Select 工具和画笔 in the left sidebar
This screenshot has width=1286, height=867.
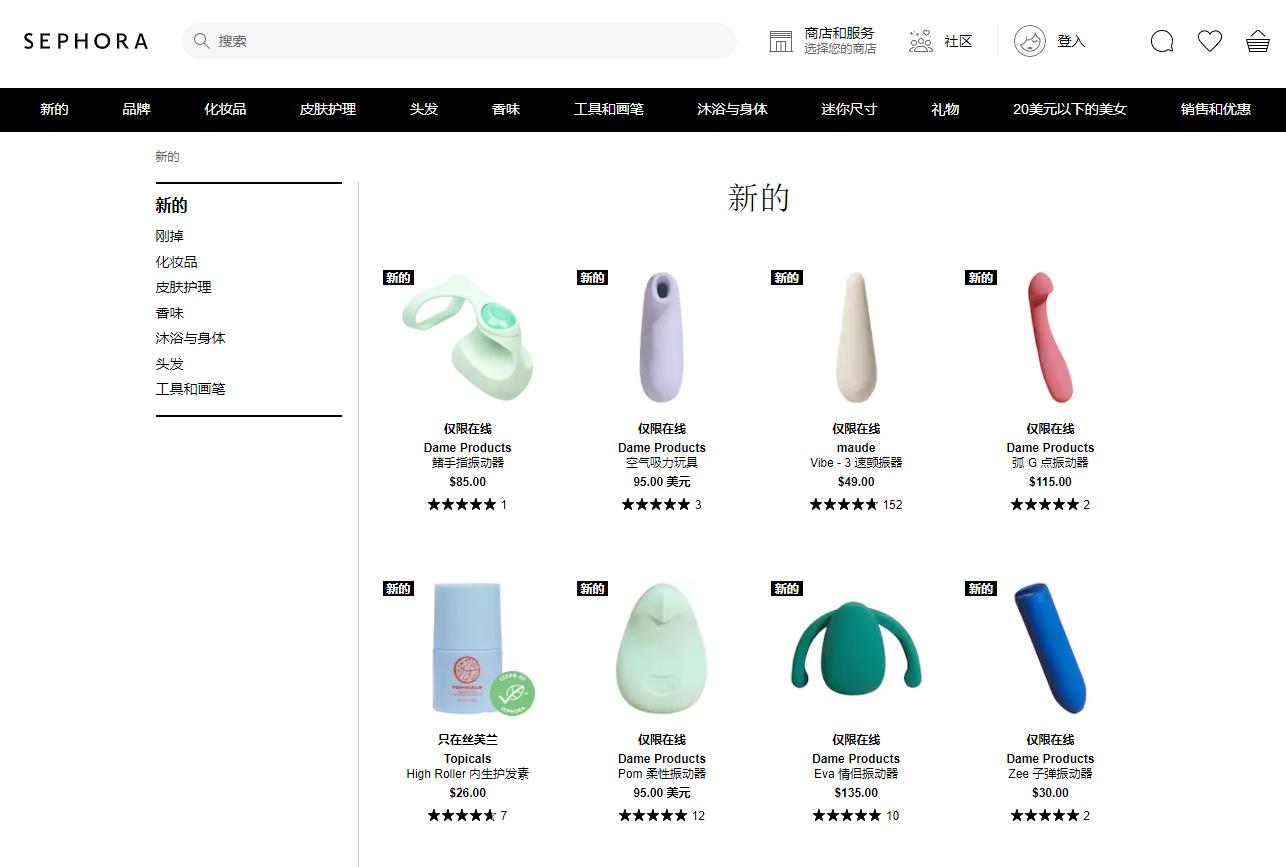coord(190,389)
